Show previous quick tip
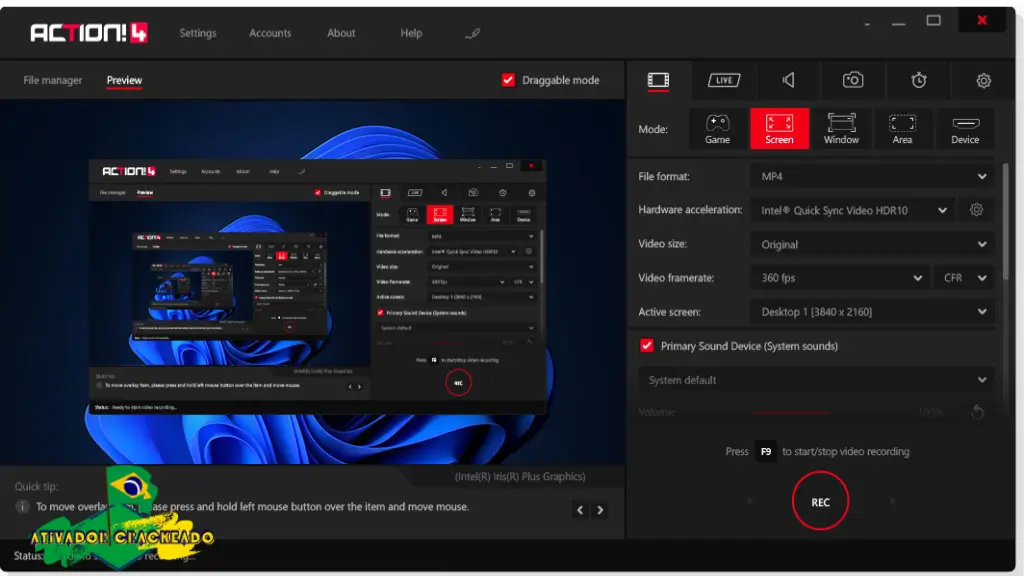Image resolution: width=1024 pixels, height=576 pixels. 580,510
